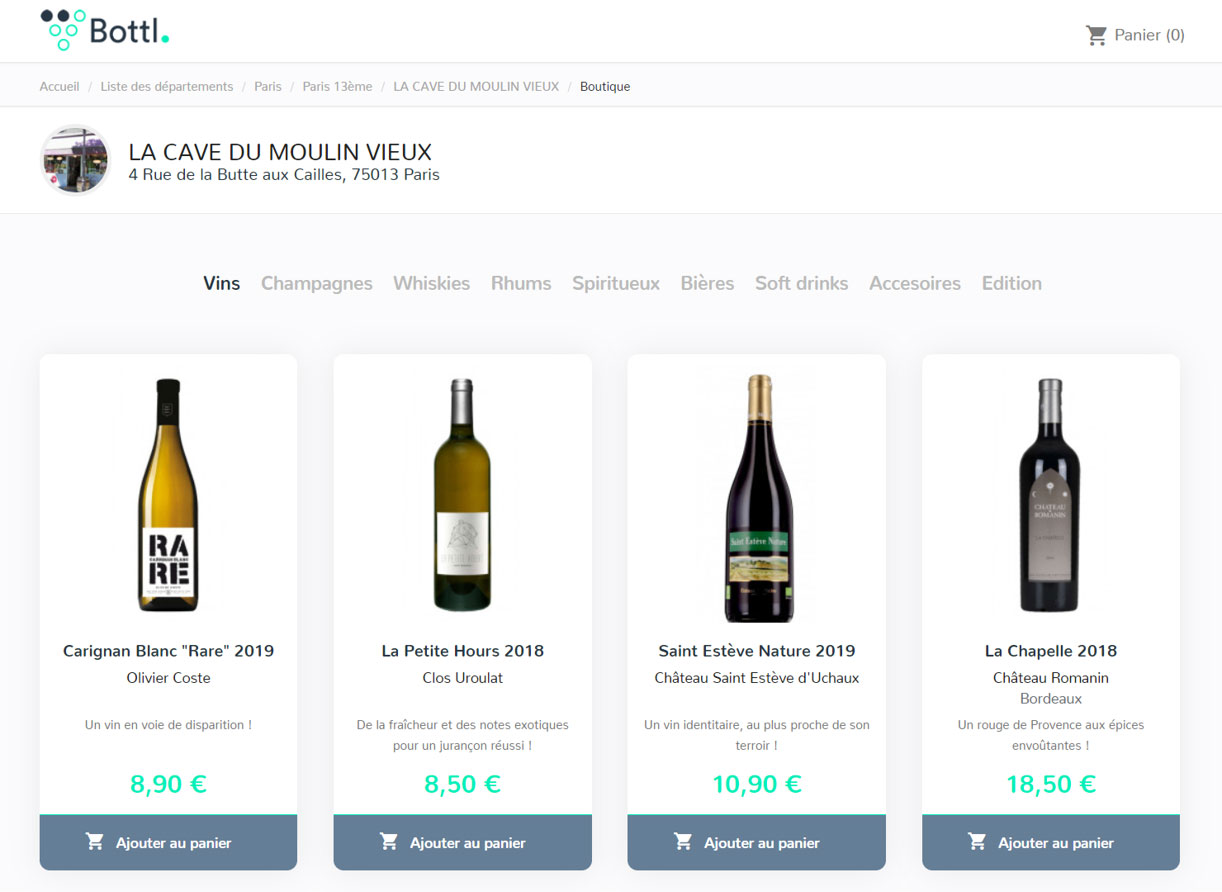Image resolution: width=1222 pixels, height=892 pixels.
Task: Navigate to Paris 13ème breadcrumb link
Action: click(337, 87)
